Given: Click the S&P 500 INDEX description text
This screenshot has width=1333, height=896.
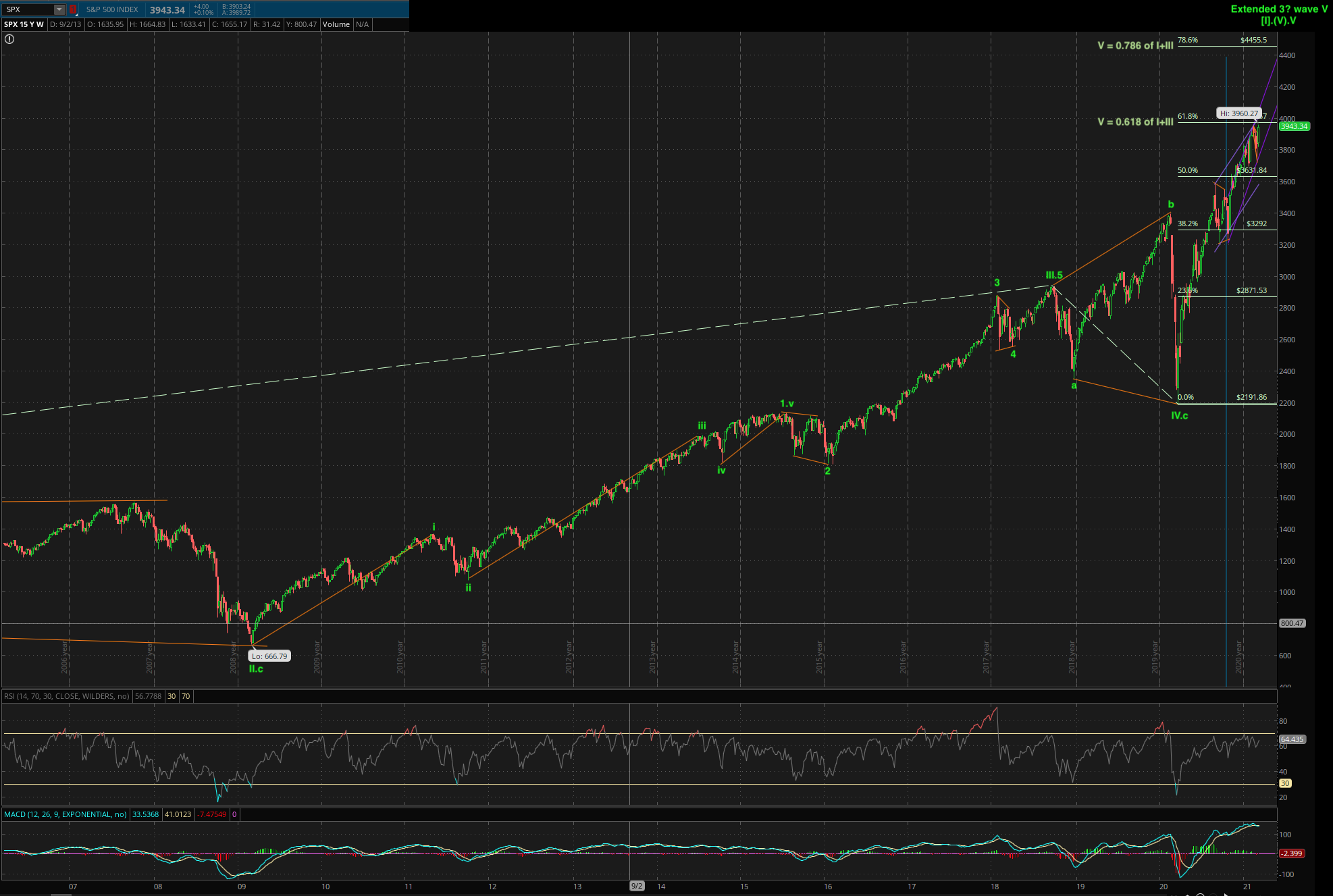Looking at the screenshot, I should tap(112, 9).
